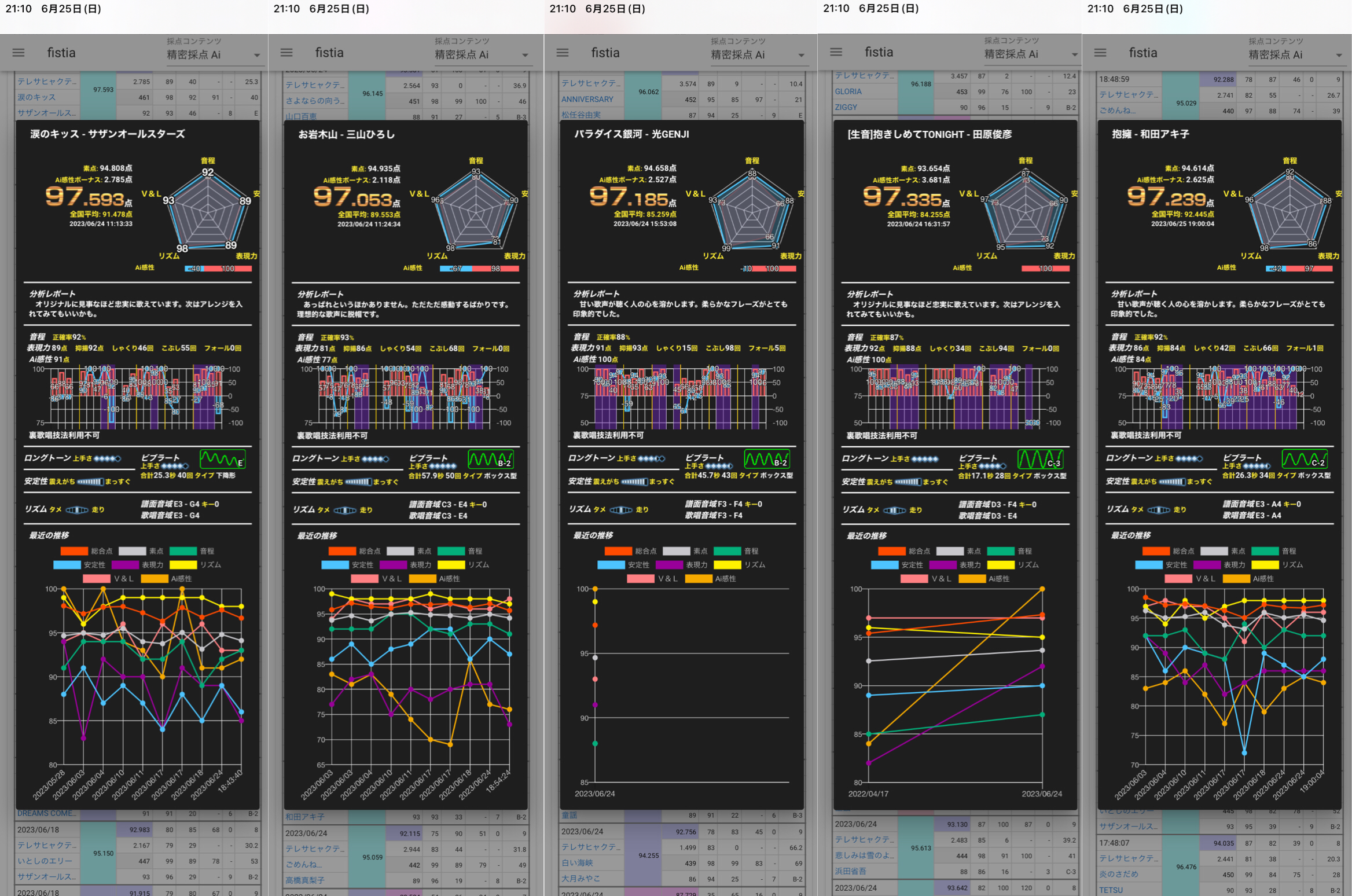1352x896 pixels.
Task: Open hamburger menu in お岩木山 panel
Action: click(x=286, y=53)
